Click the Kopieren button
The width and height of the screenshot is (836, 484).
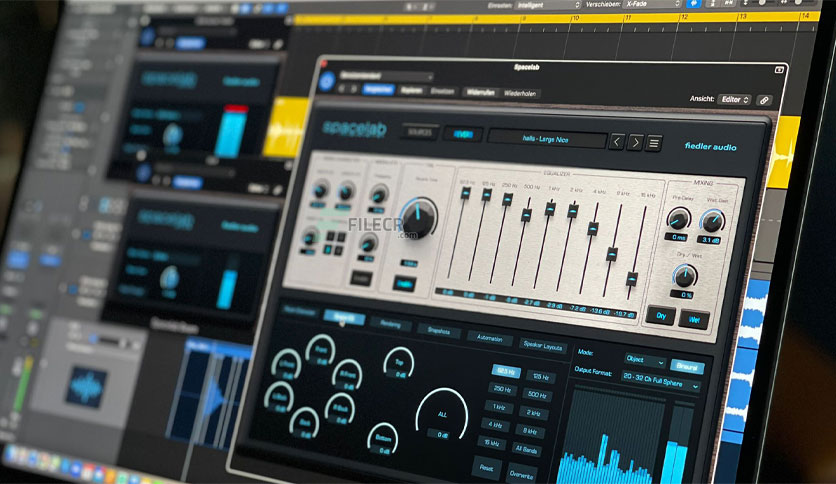412,91
